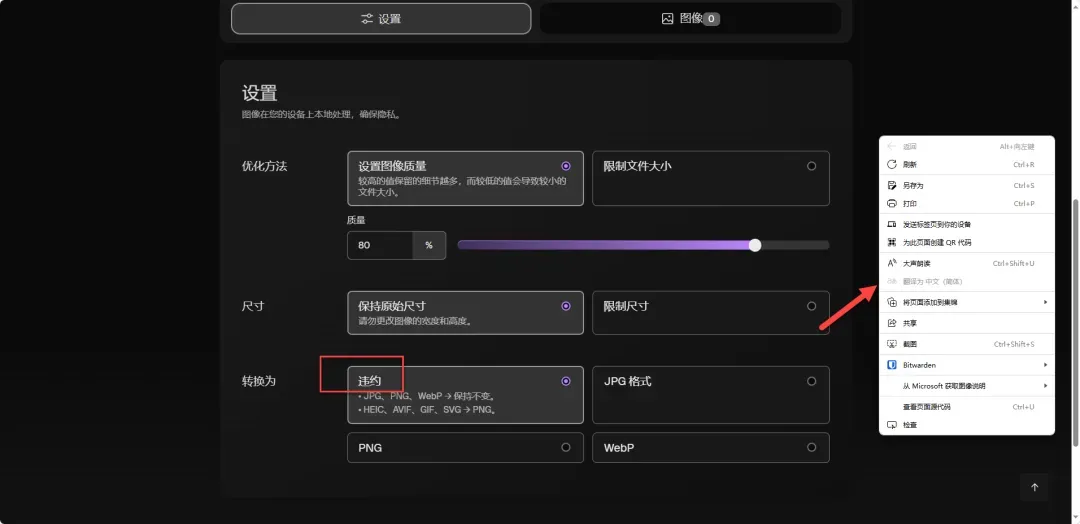Choose JPG 格式 as the output format
The height and width of the screenshot is (524, 1080).
[711, 395]
